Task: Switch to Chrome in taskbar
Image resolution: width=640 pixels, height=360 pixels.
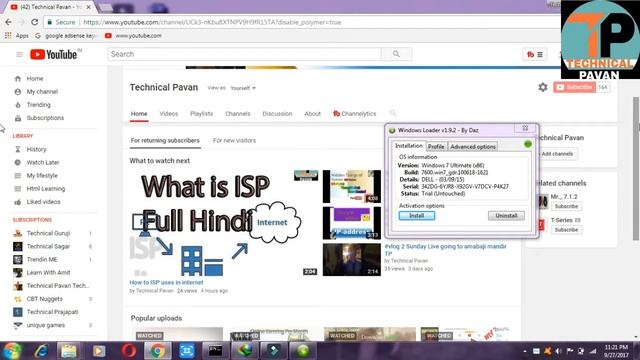Action: coord(158,351)
